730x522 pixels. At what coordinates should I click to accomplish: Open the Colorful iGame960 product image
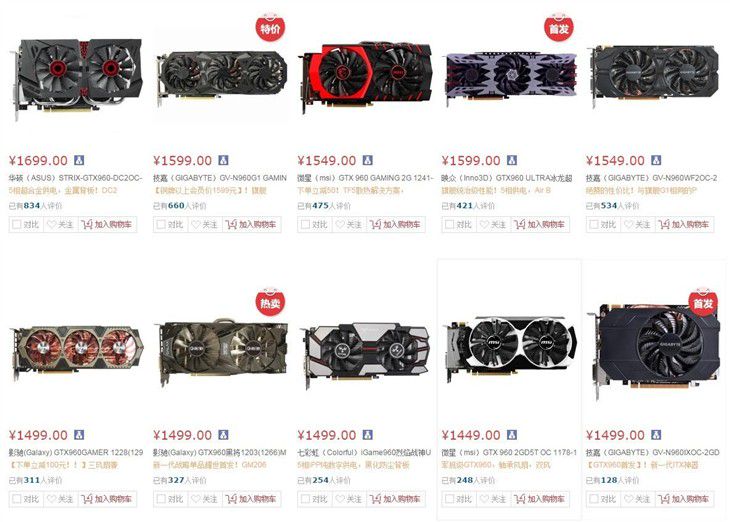tap(365, 352)
